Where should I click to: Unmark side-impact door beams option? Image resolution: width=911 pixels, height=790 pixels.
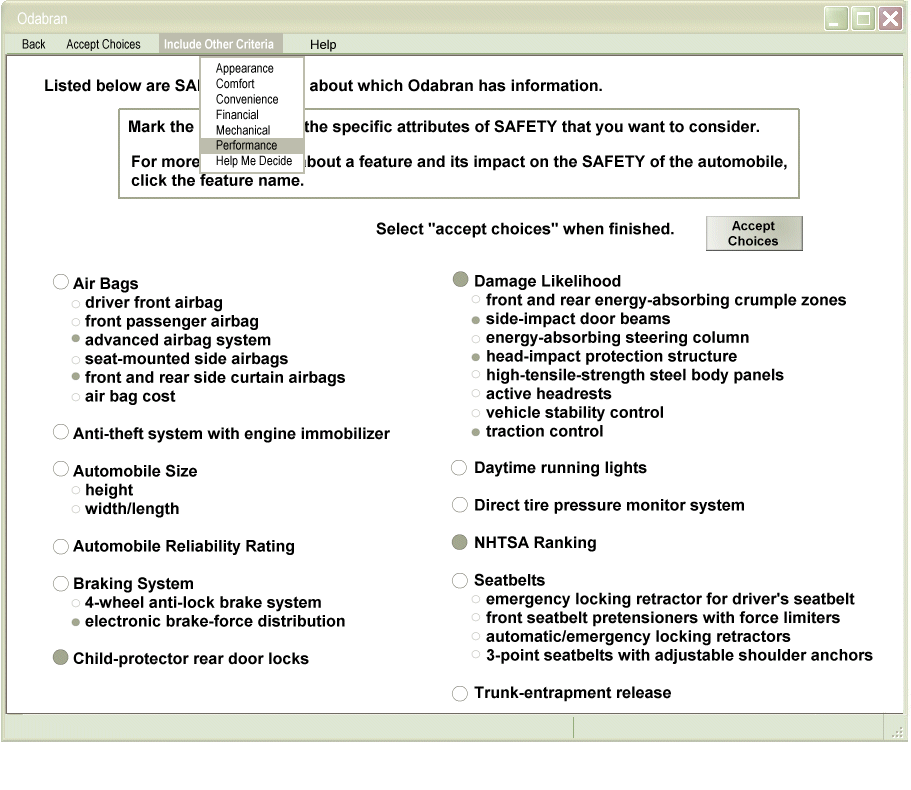[x=476, y=320]
